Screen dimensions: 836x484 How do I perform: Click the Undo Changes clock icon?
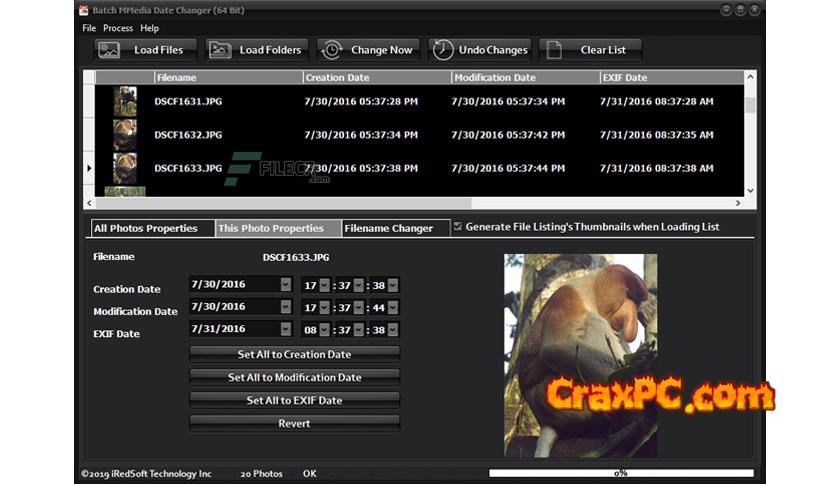click(441, 50)
